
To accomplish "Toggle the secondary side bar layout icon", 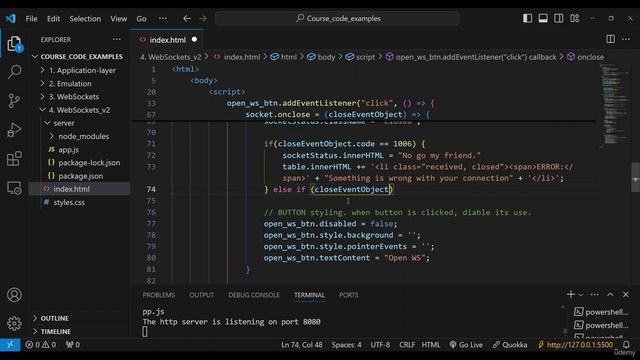I will tap(559, 18).
